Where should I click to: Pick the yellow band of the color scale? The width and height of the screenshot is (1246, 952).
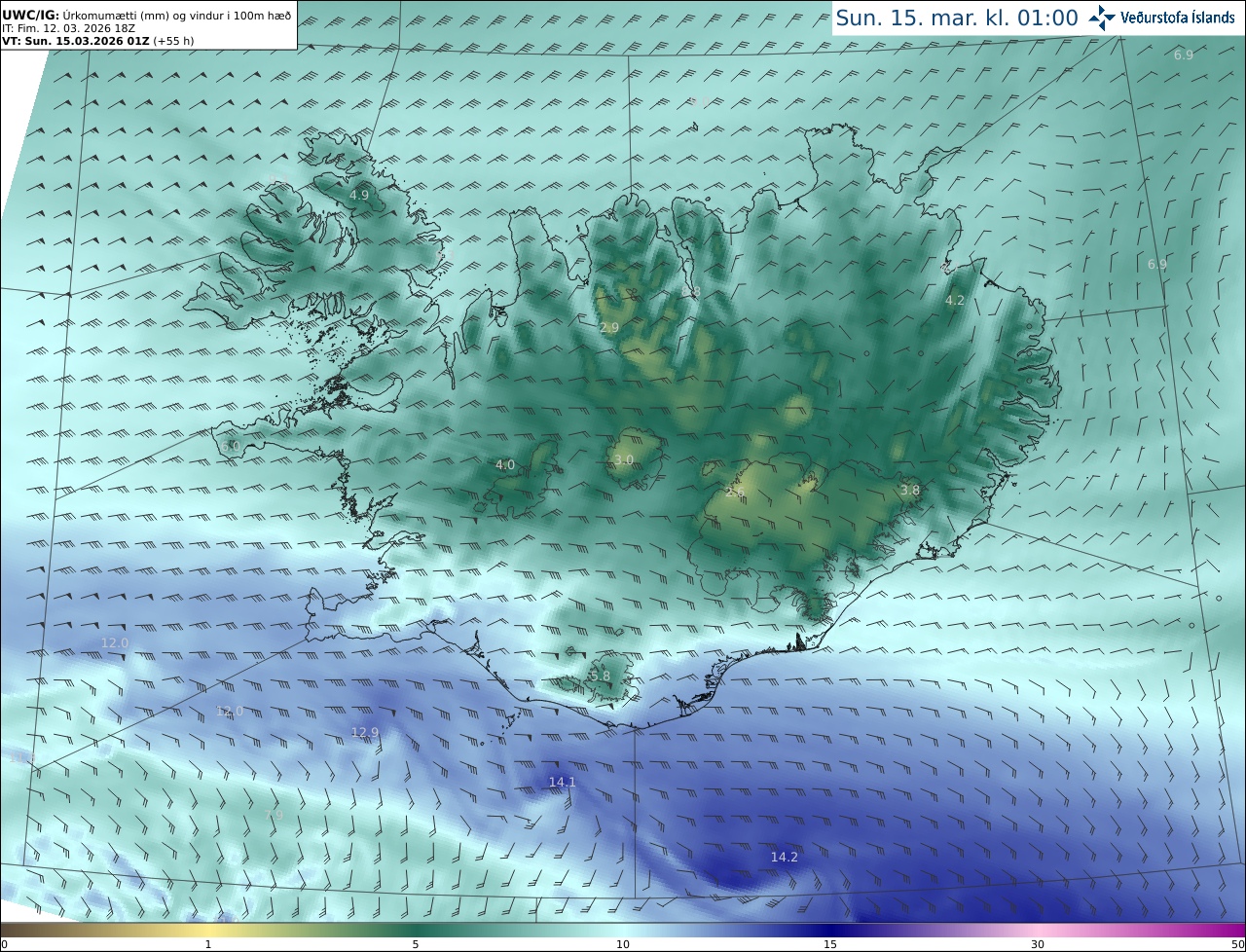click(x=208, y=930)
